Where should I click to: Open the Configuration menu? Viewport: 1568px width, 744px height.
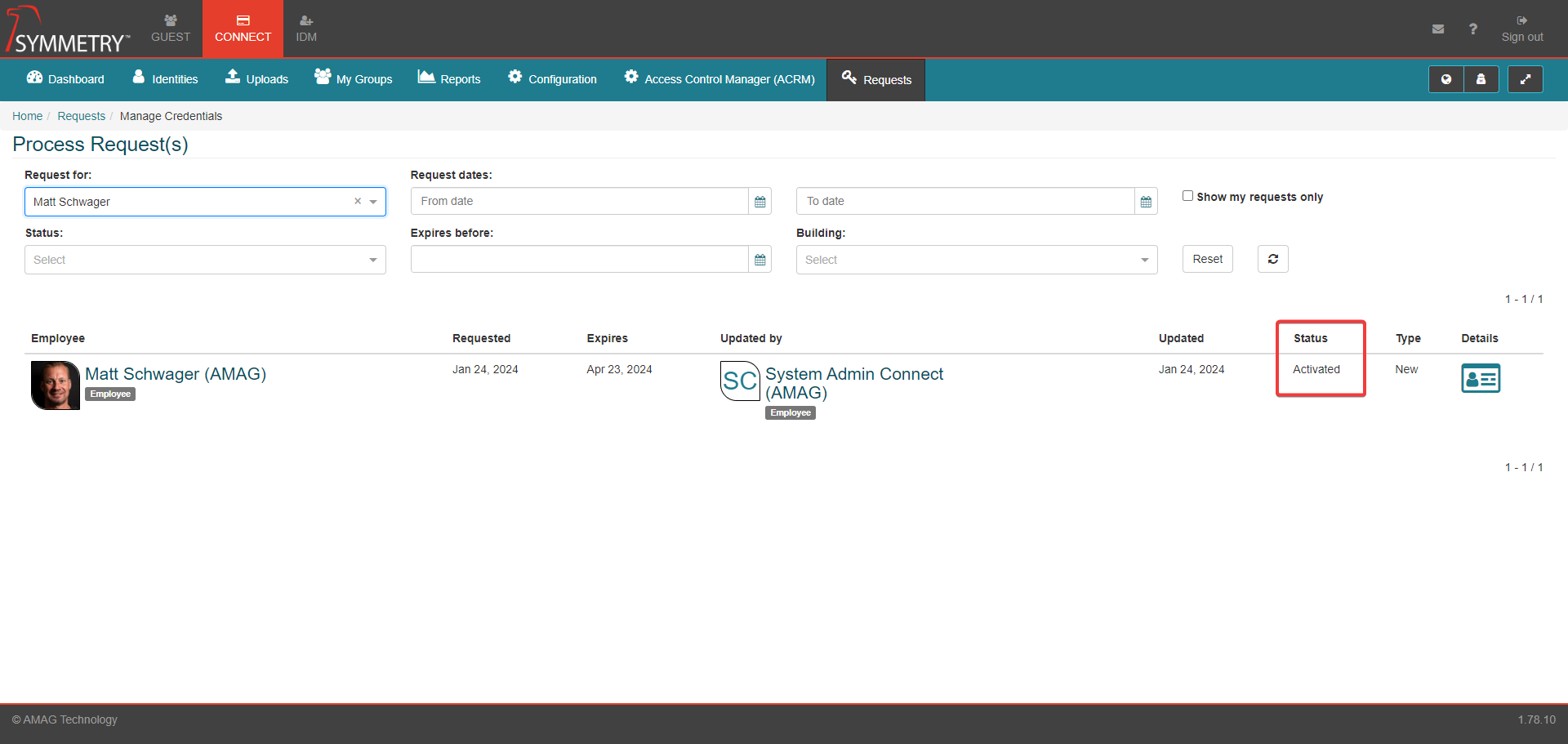[552, 79]
